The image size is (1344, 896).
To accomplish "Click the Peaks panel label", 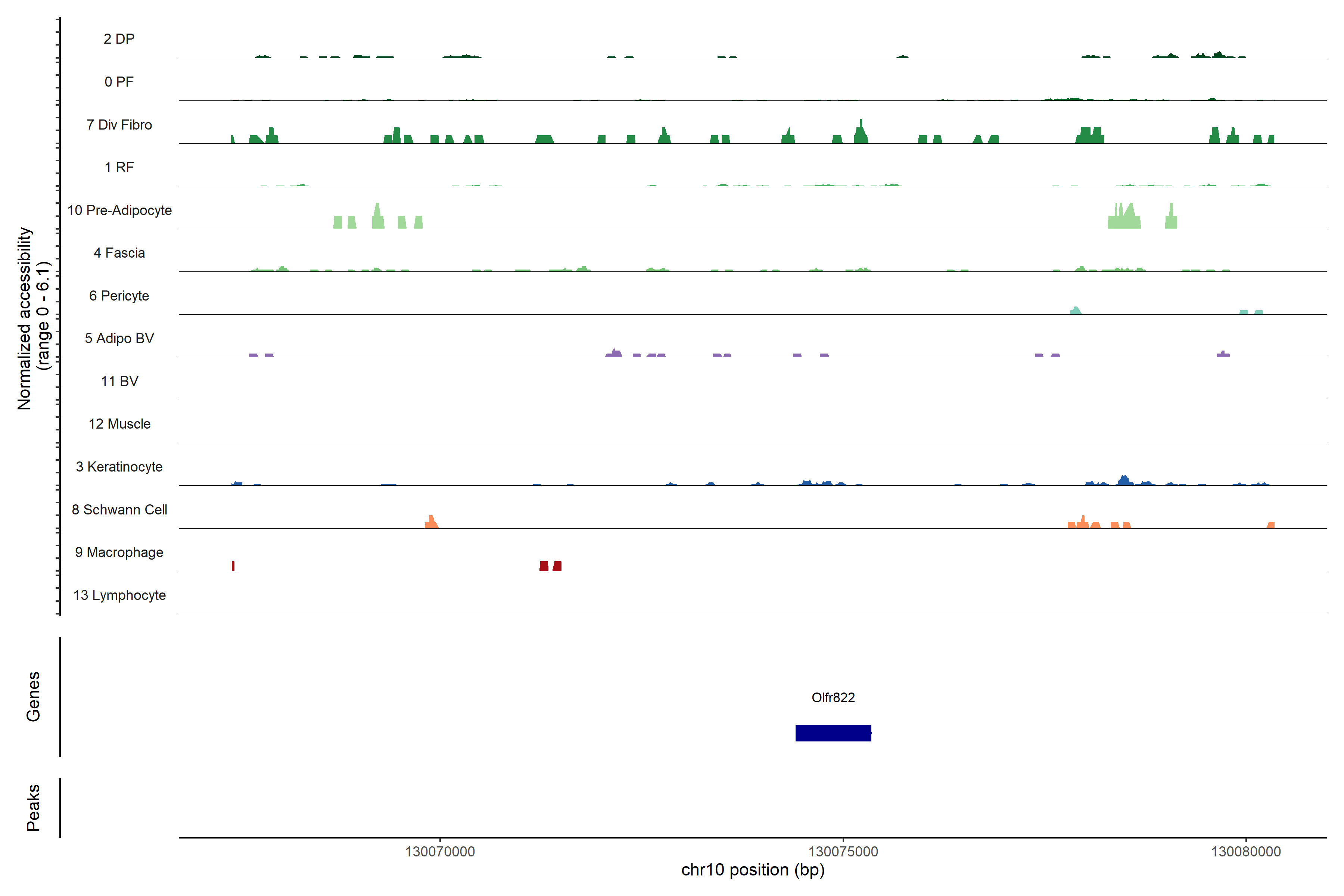I will coord(33,808).
